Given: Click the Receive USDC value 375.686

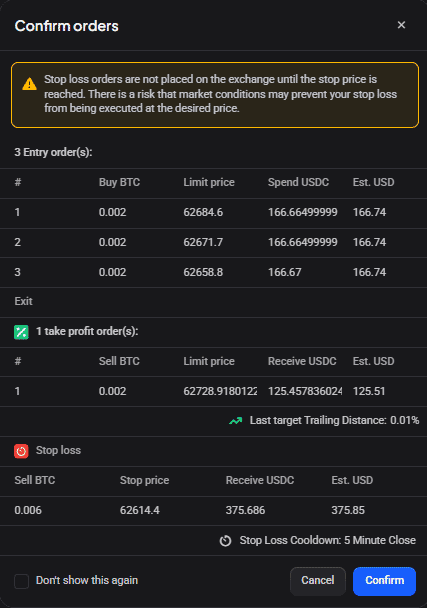Looking at the screenshot, I should click(245, 510).
